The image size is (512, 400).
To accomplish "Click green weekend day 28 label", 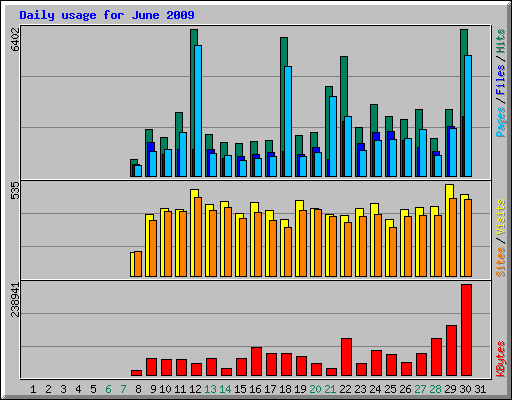I will pos(435,389).
